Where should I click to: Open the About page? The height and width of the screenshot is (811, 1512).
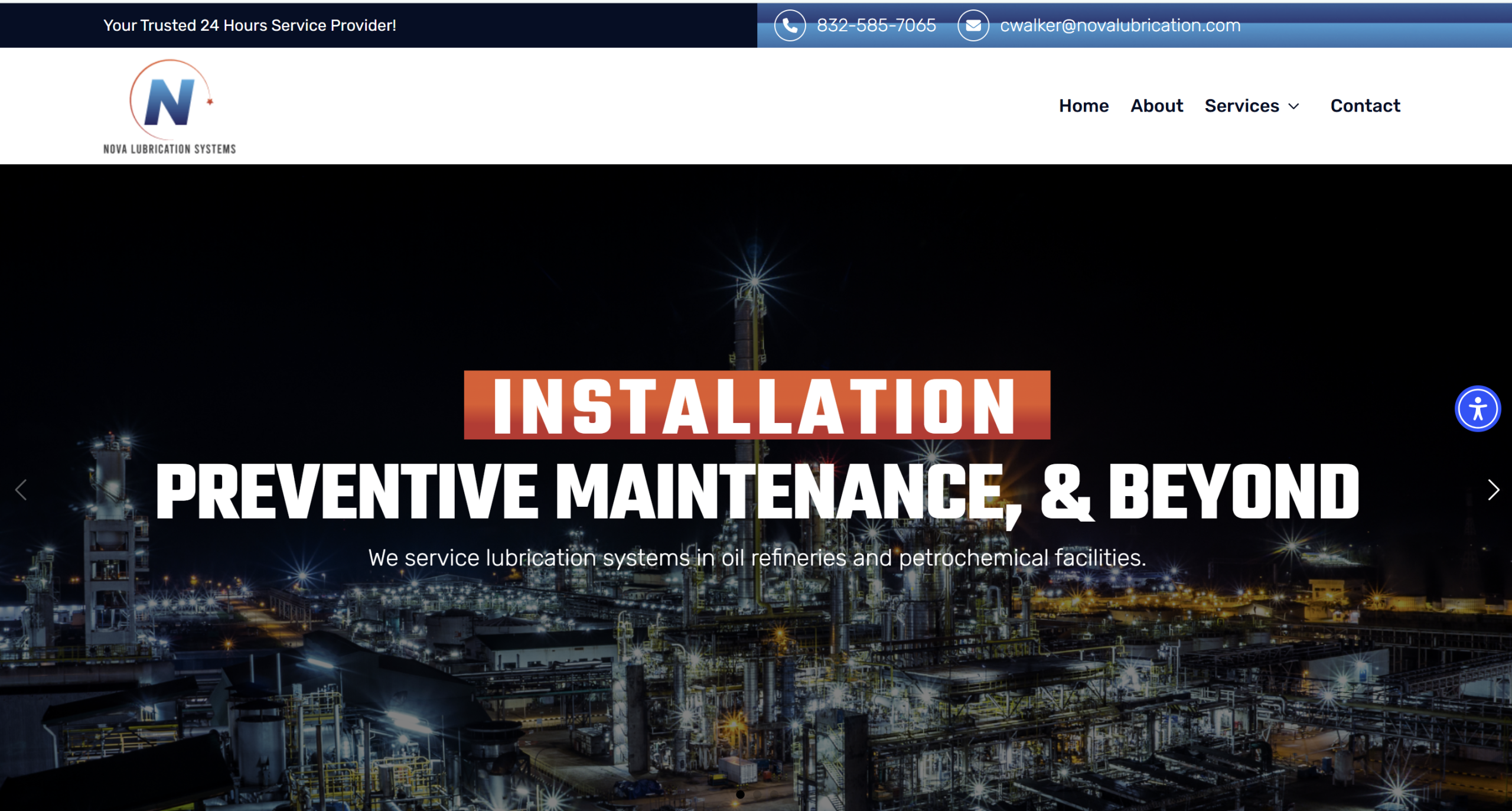tap(1156, 106)
